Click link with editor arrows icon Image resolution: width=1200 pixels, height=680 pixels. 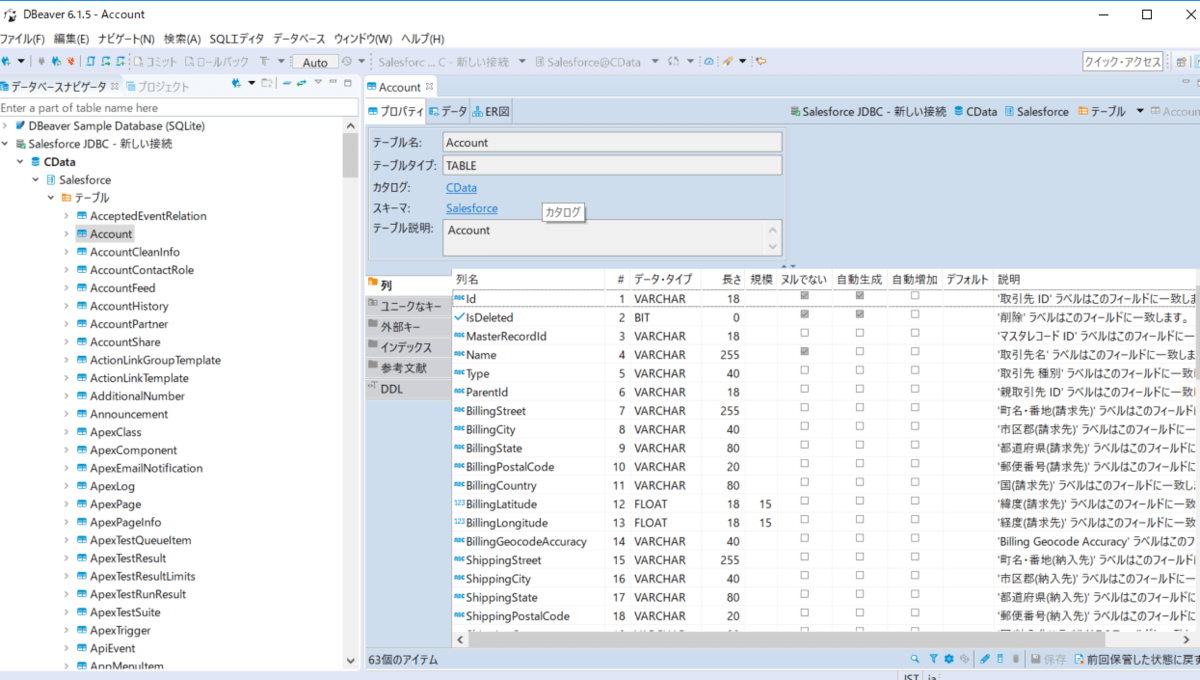(x=301, y=84)
